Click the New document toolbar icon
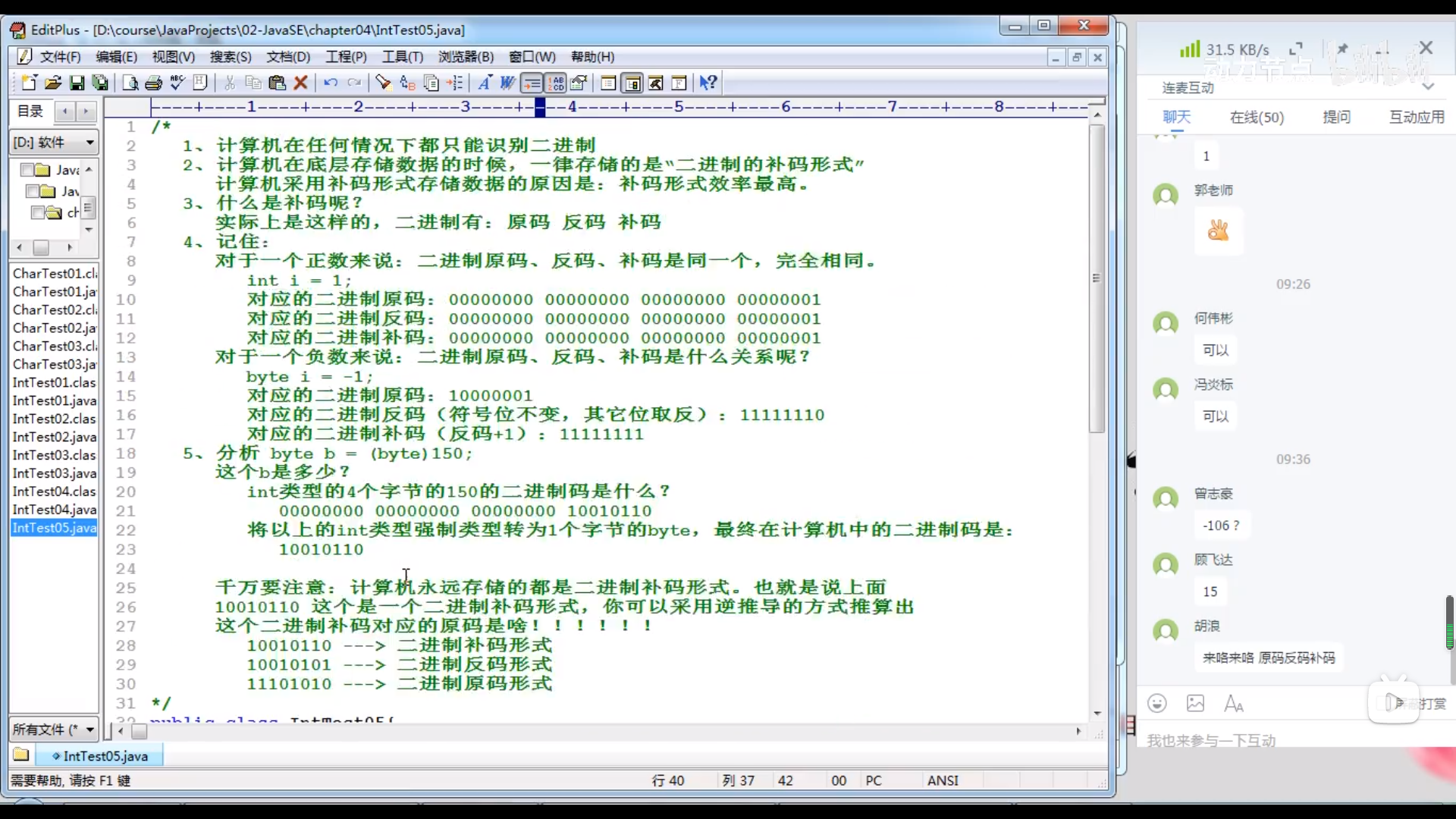Screen dimensions: 1456x819 (x=29, y=83)
